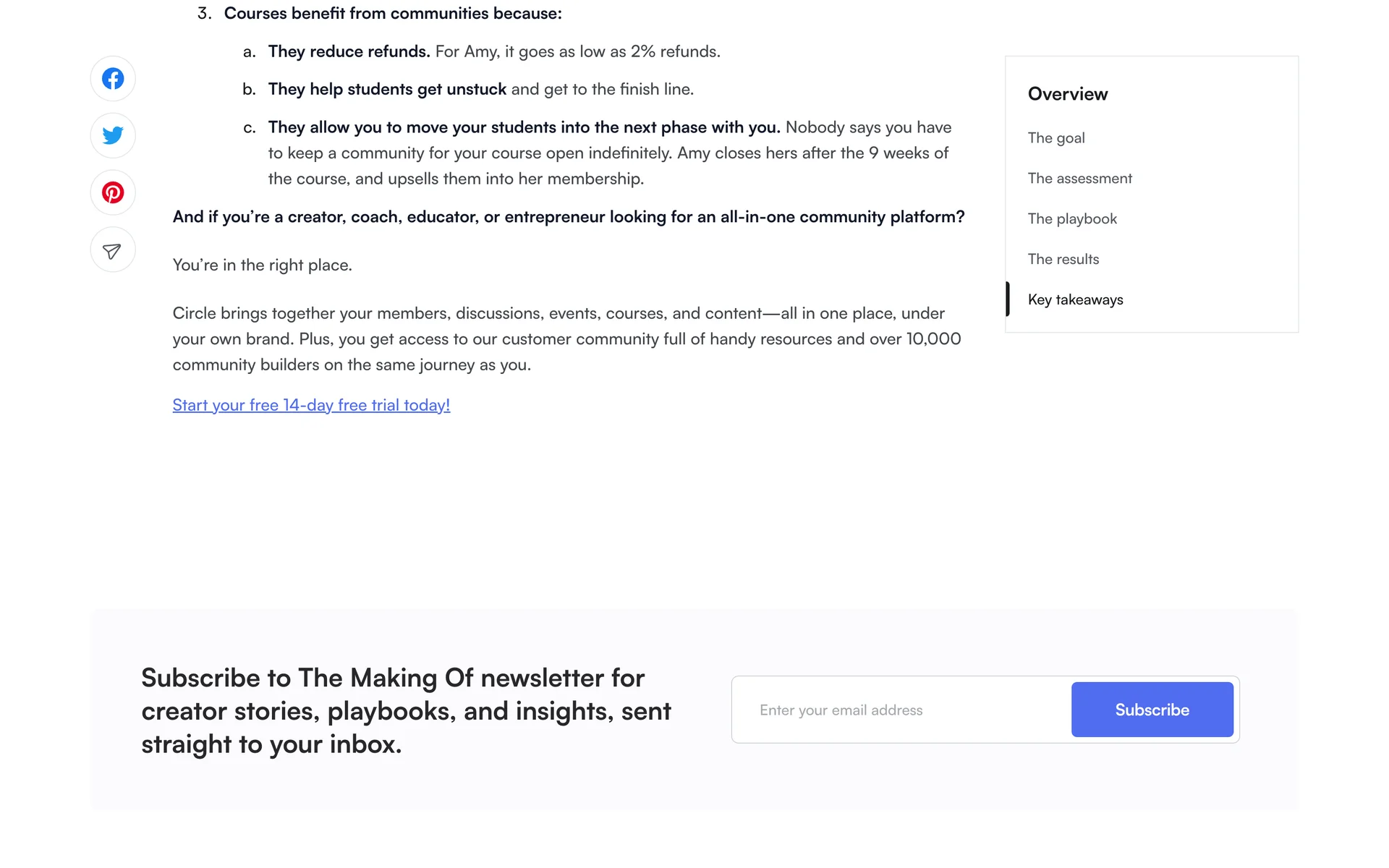Click the newsletter subscription heading text
Viewport: 1389px width, 868px height.
(x=406, y=711)
